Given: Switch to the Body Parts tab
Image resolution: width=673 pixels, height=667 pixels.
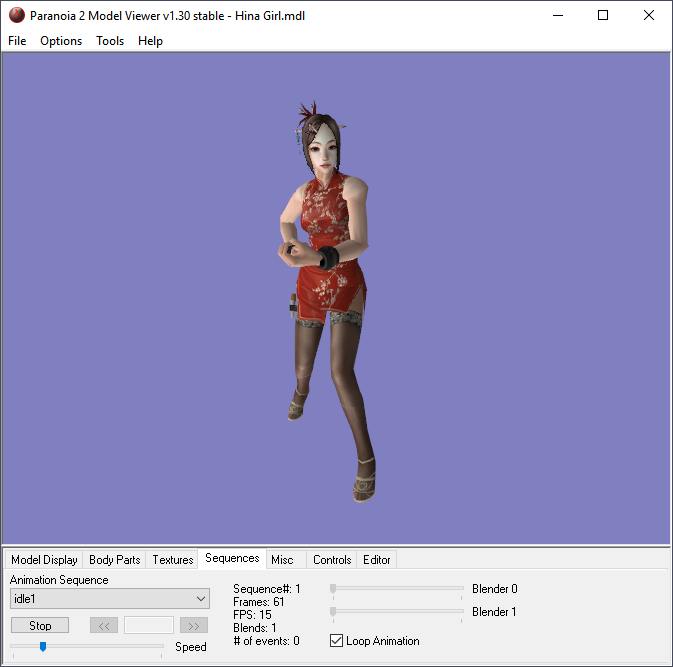Looking at the screenshot, I should 115,560.
